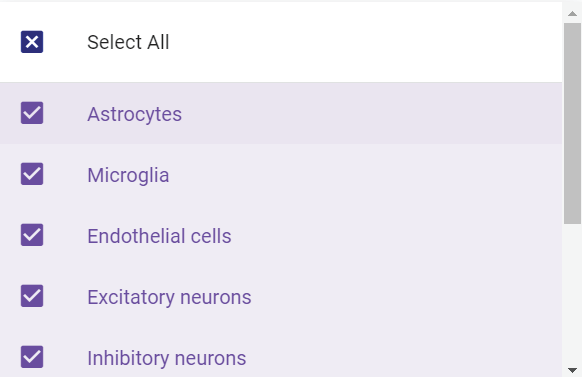Pick the Excitatory neurons text label

(x=169, y=297)
